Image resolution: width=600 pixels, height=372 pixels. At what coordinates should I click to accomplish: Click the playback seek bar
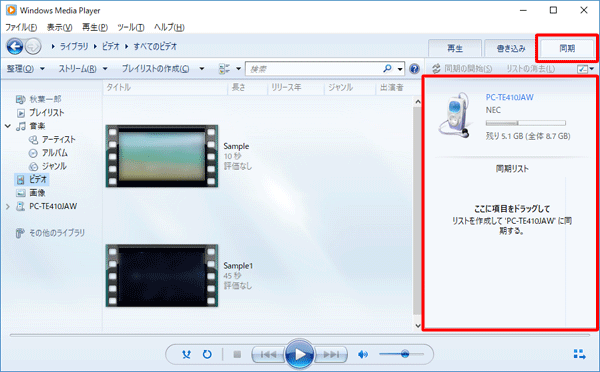coord(300,335)
